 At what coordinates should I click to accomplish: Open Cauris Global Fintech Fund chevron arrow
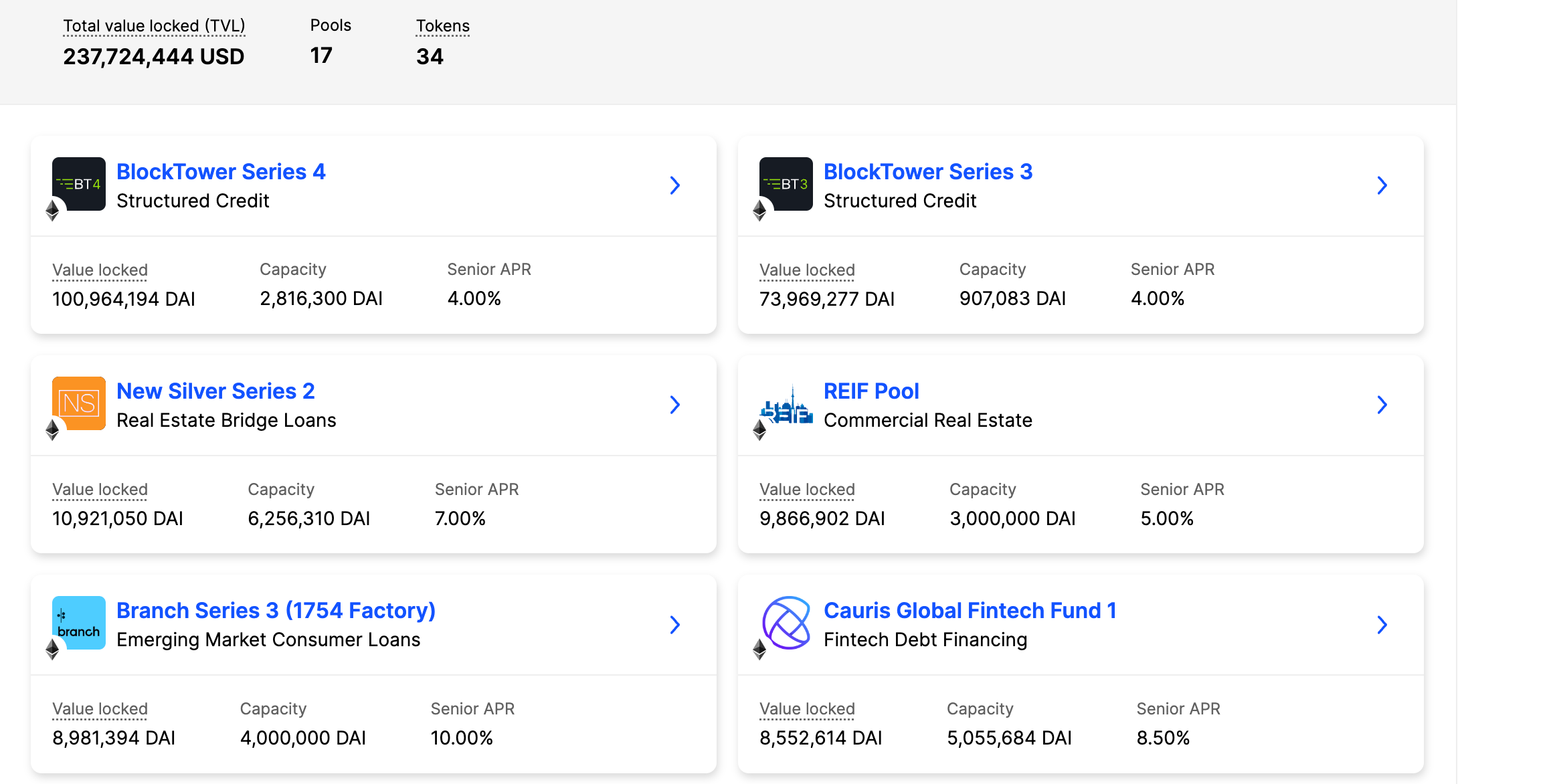point(1382,625)
